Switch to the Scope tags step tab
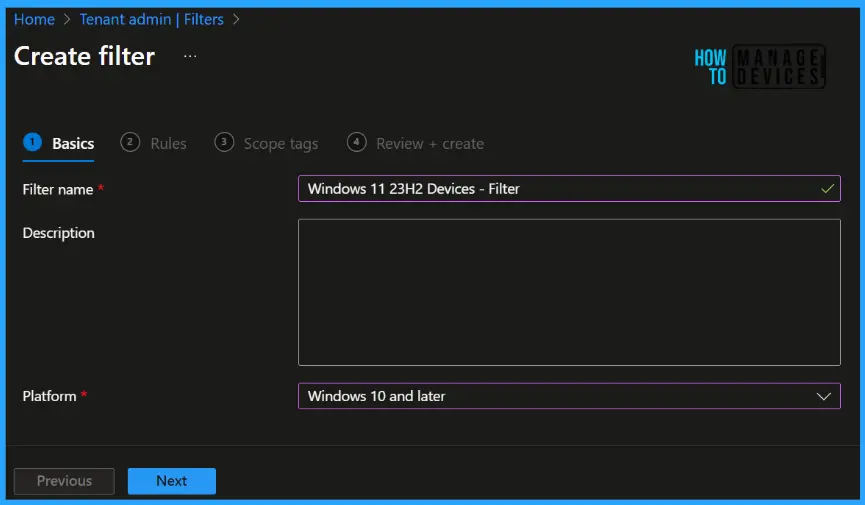This screenshot has height=505, width=865. coord(266,143)
